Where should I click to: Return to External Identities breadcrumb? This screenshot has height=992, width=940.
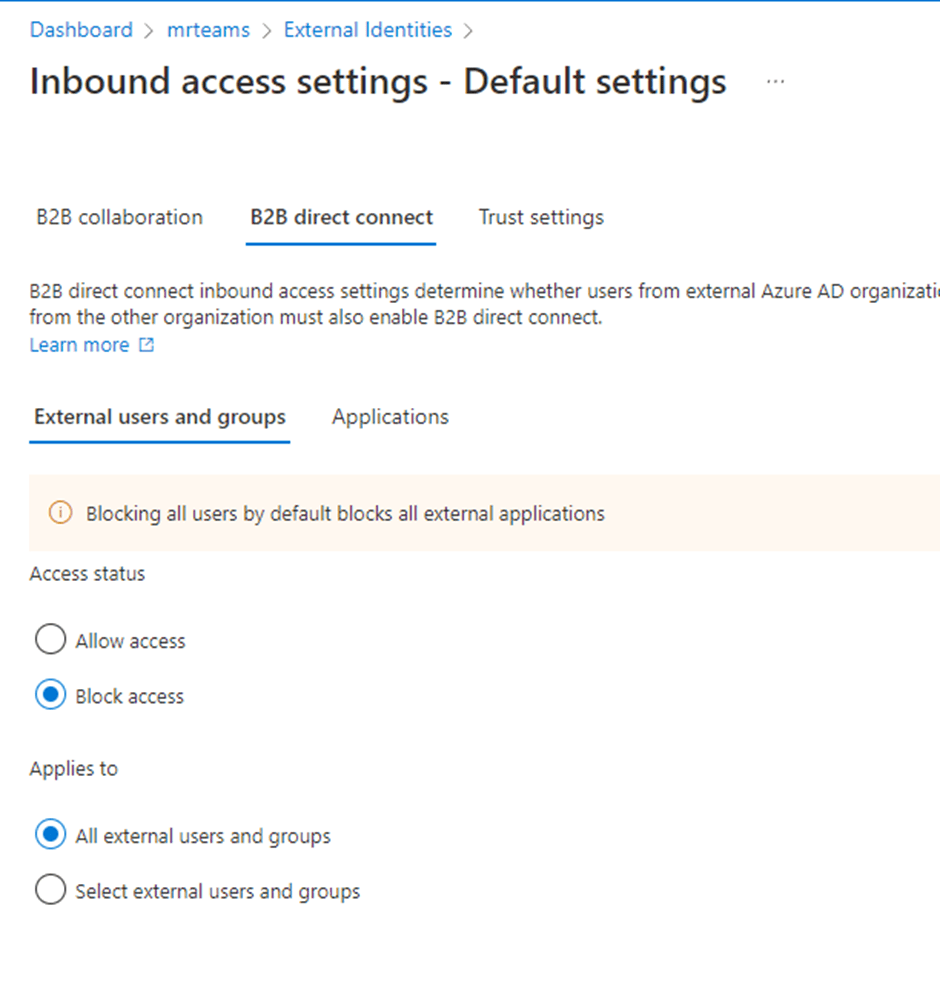(x=367, y=30)
